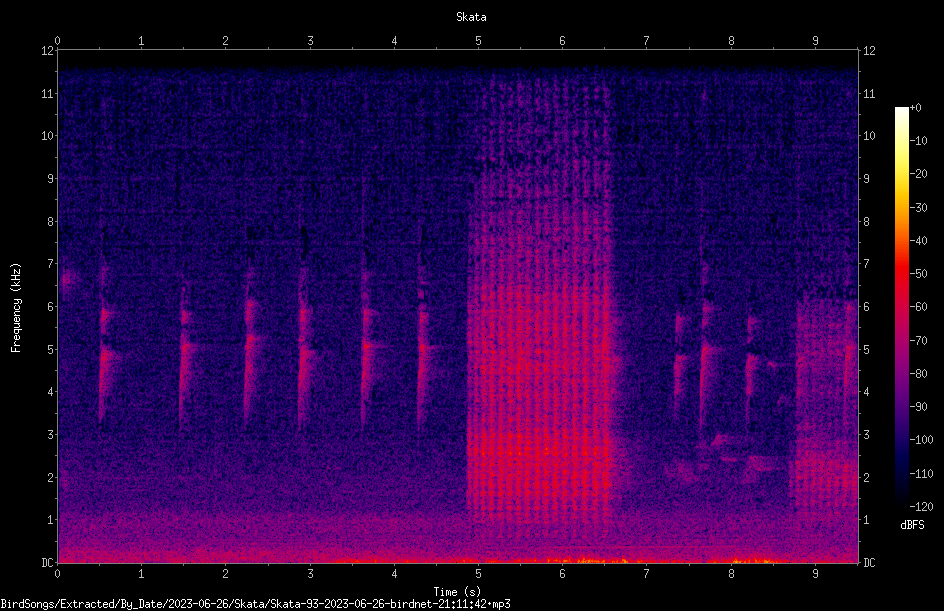Click the '-110' color scale label

(x=922, y=474)
